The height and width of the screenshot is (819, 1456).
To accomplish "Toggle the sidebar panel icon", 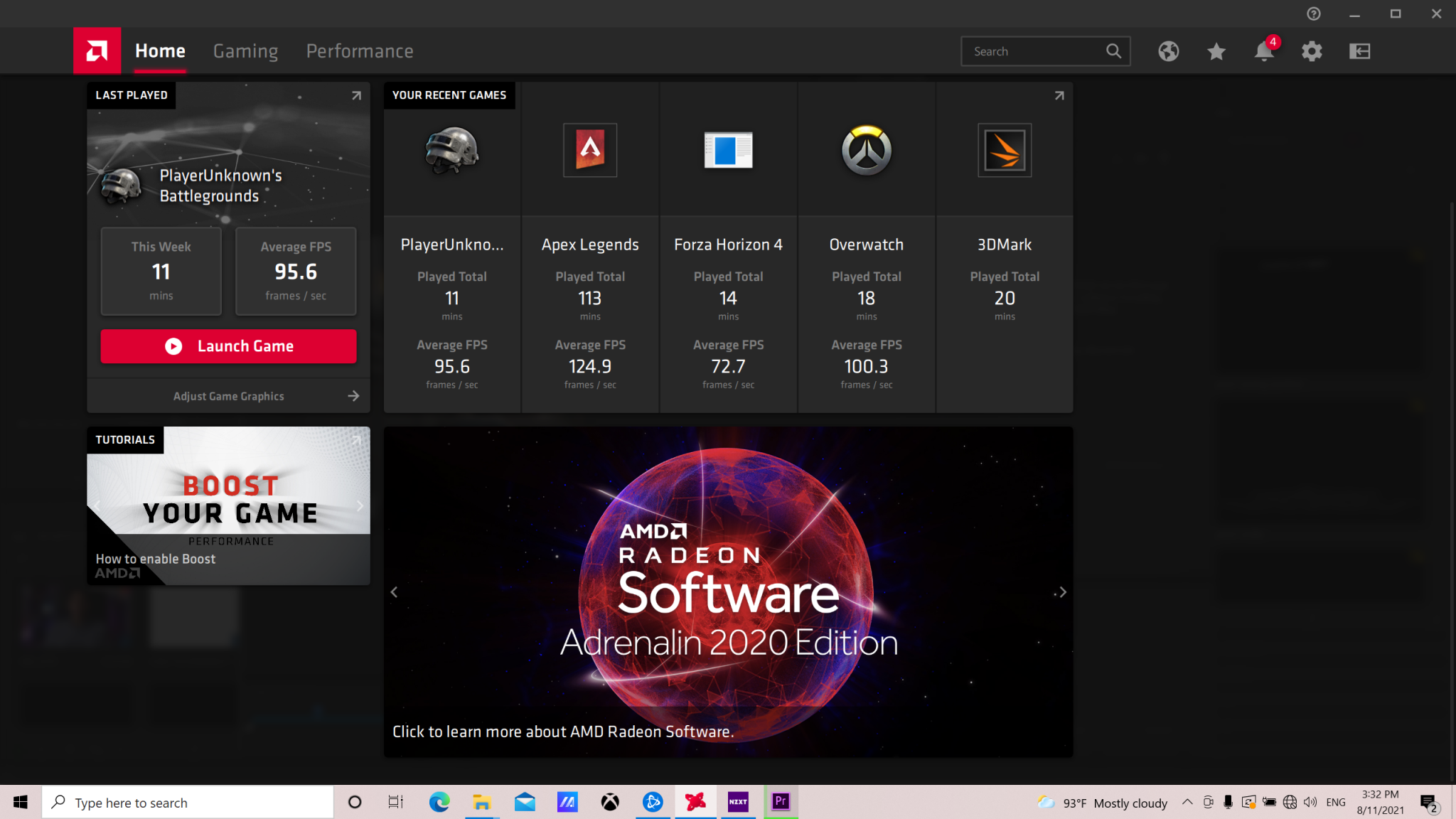I will (1359, 51).
